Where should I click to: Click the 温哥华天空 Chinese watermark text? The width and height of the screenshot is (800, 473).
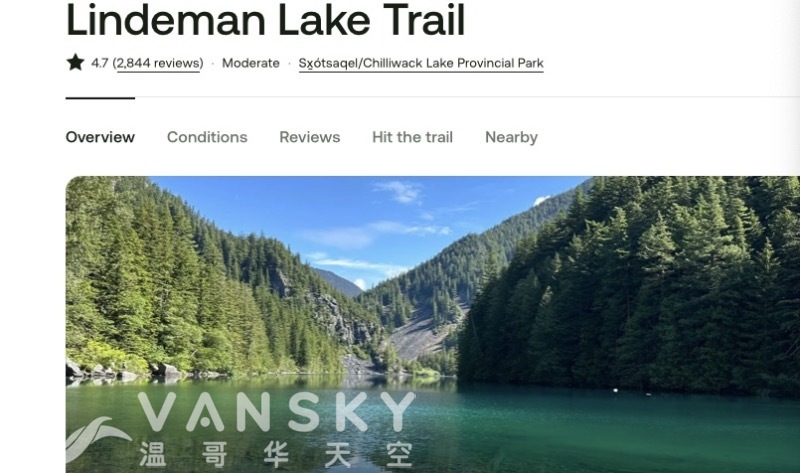276,454
